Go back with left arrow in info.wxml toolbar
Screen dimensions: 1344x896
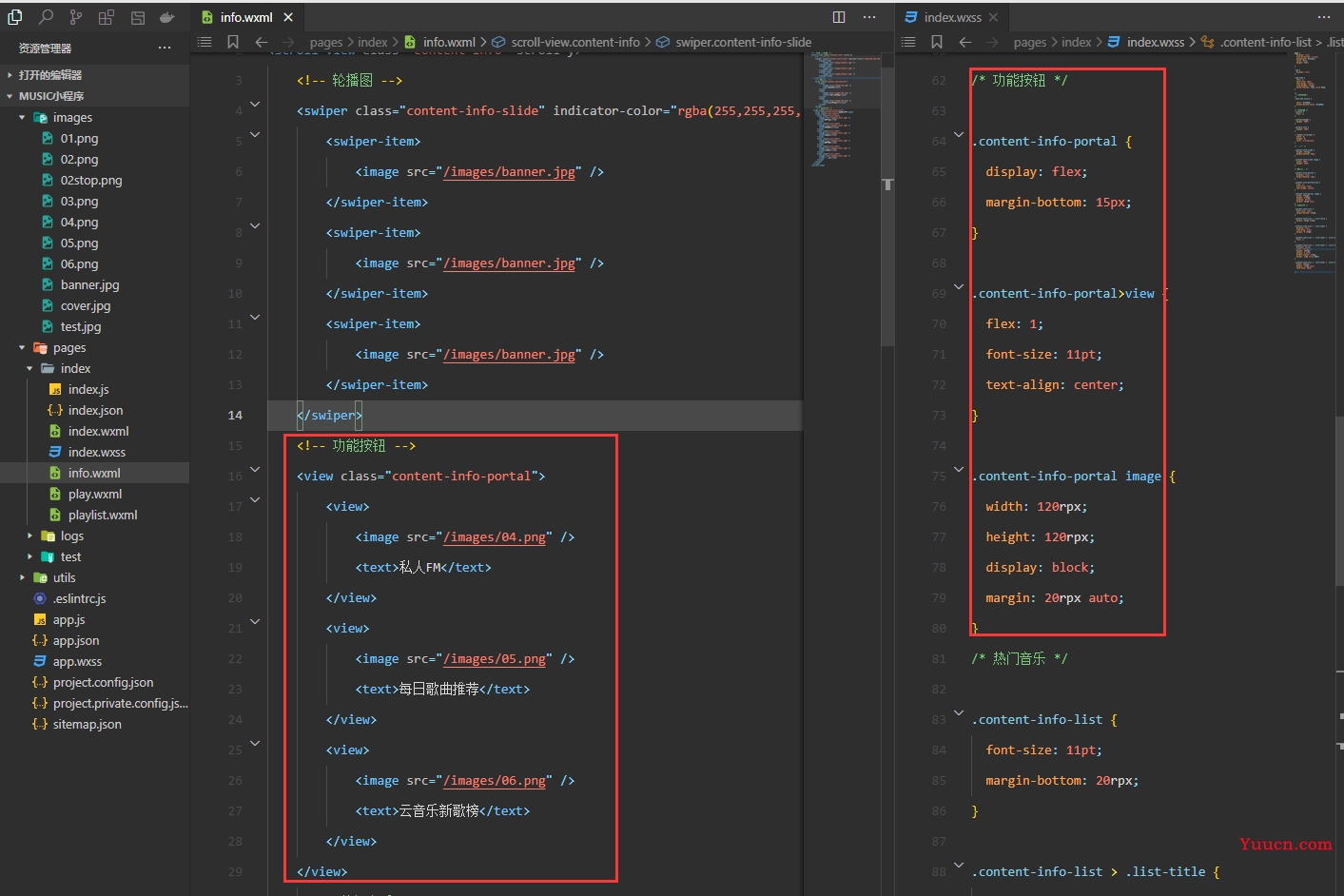pyautogui.click(x=262, y=42)
